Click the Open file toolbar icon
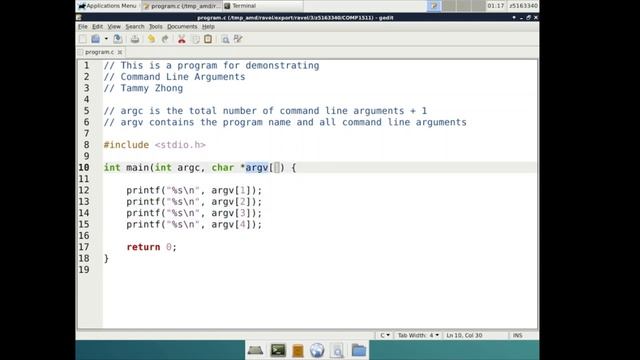The width and height of the screenshot is (640, 360). [96, 39]
